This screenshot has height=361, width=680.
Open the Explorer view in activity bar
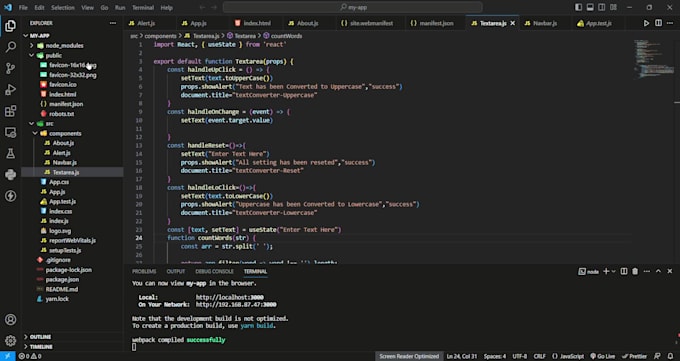pyautogui.click(x=10, y=26)
